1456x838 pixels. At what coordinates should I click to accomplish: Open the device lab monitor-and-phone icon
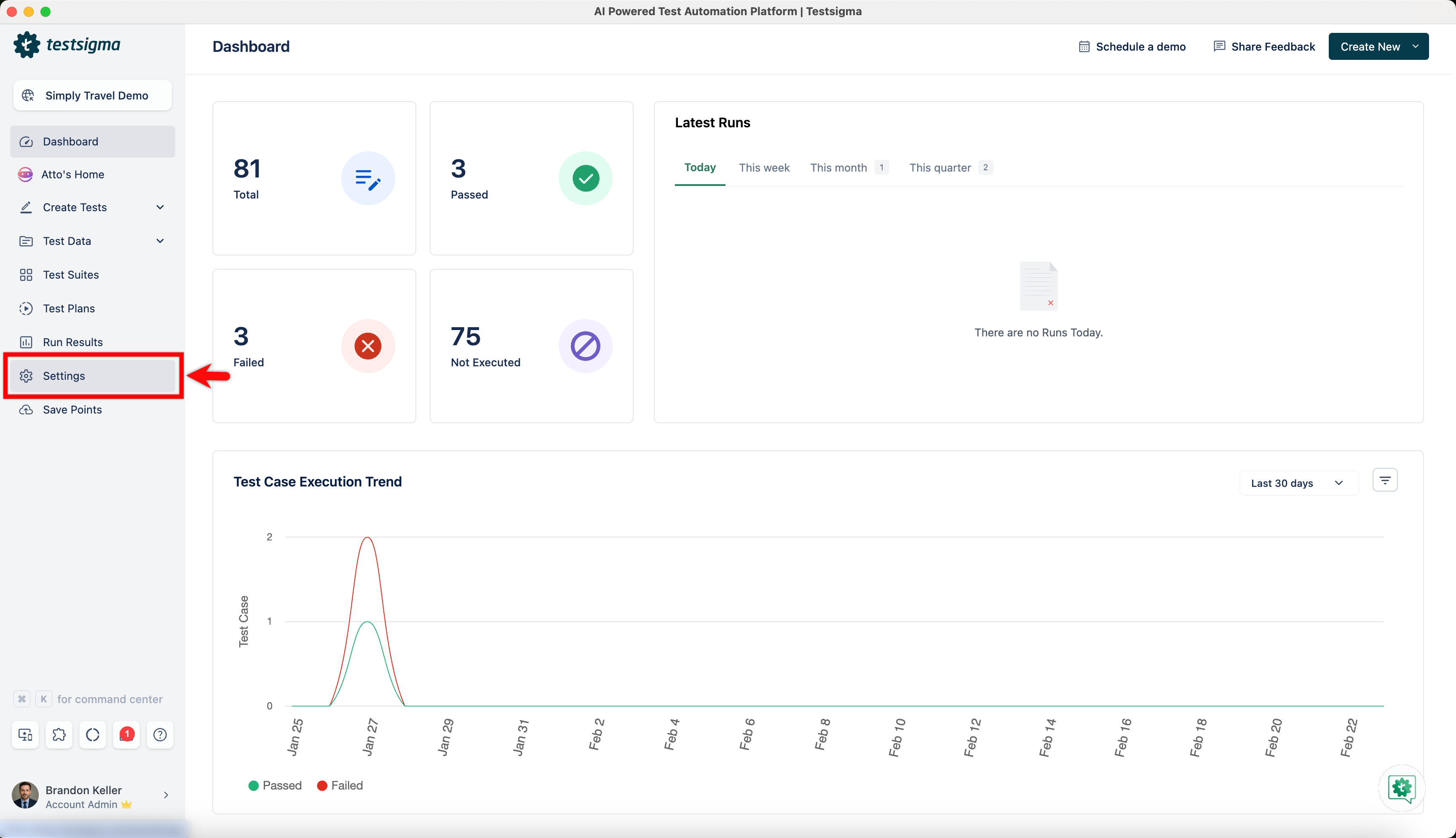click(x=25, y=734)
